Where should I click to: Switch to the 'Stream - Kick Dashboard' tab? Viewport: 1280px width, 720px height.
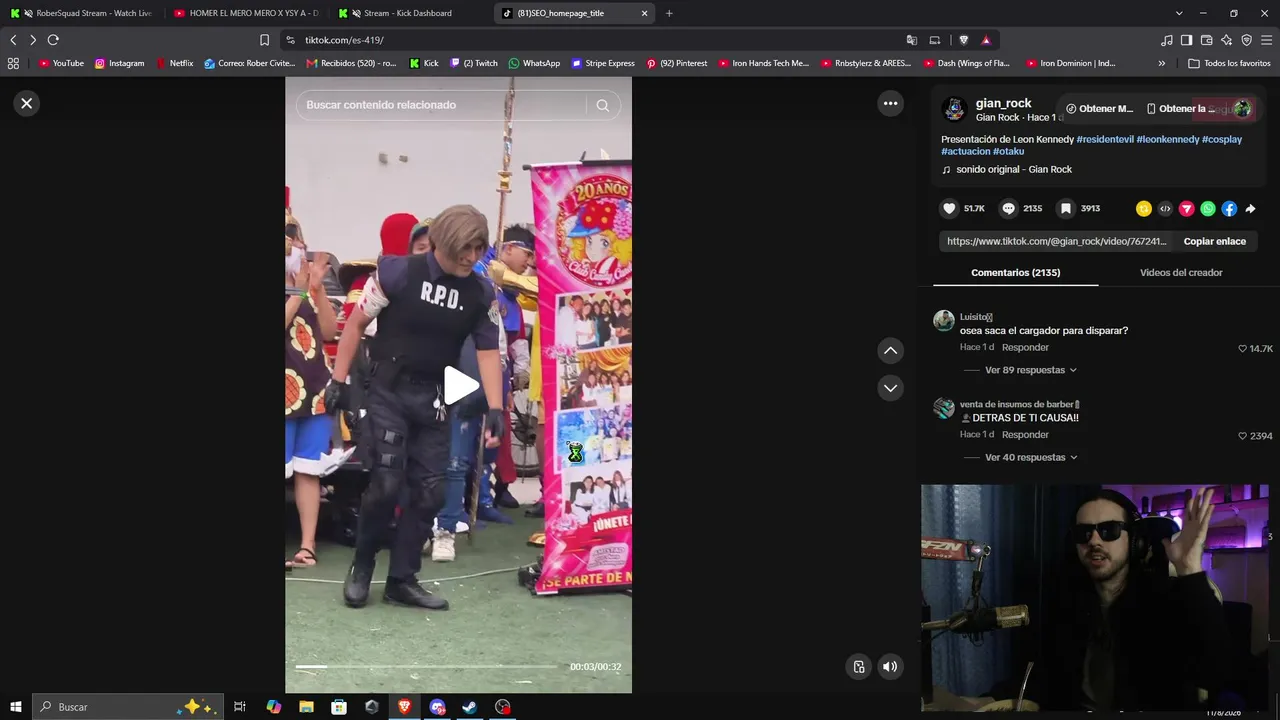coord(408,13)
